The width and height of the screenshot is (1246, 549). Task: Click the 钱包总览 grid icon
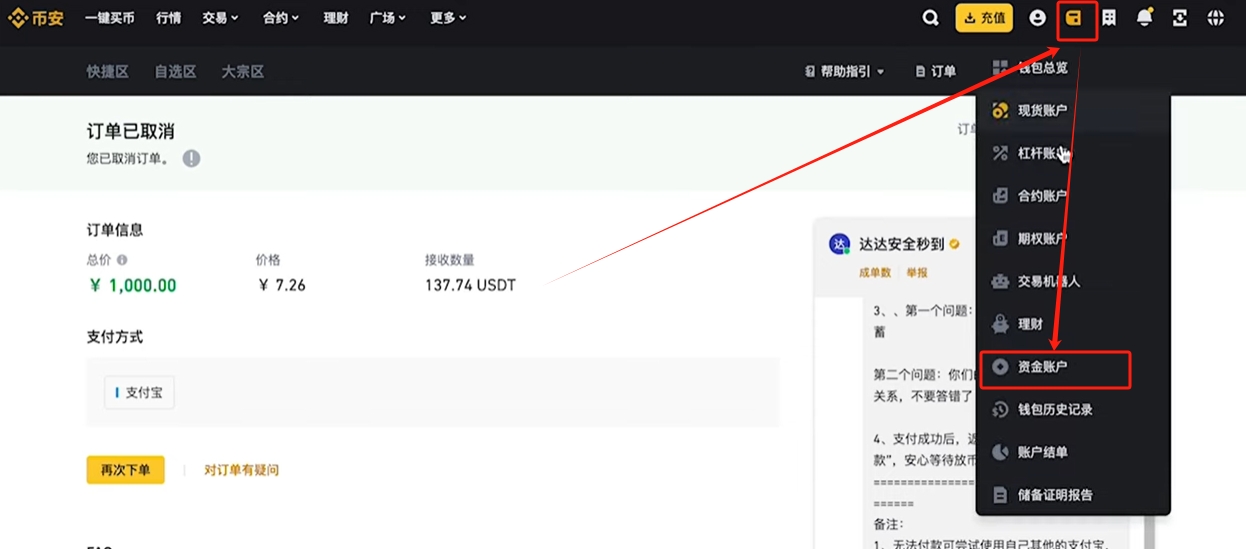tap(999, 68)
